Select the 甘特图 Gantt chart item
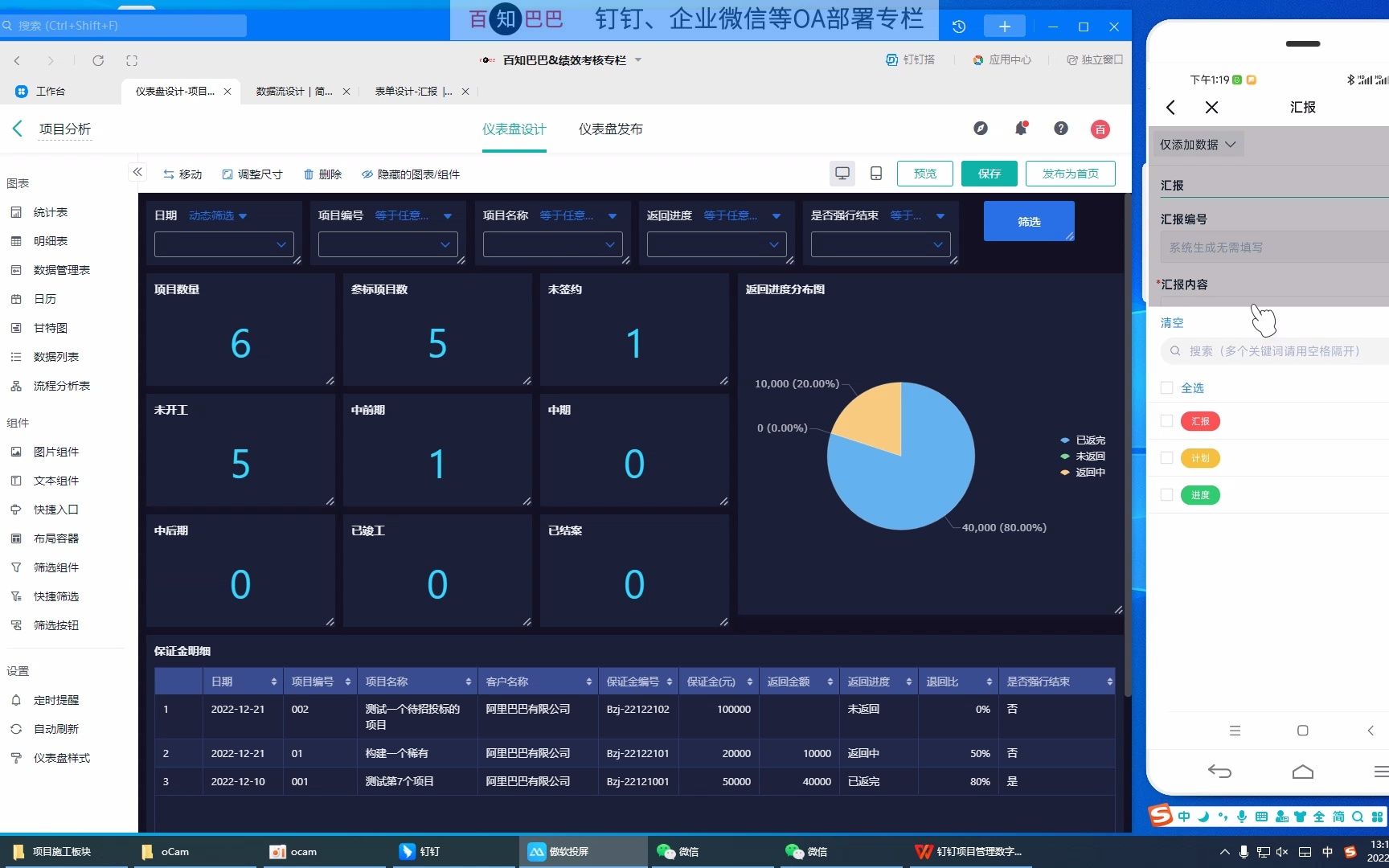The width and height of the screenshot is (1389, 868). (x=51, y=328)
